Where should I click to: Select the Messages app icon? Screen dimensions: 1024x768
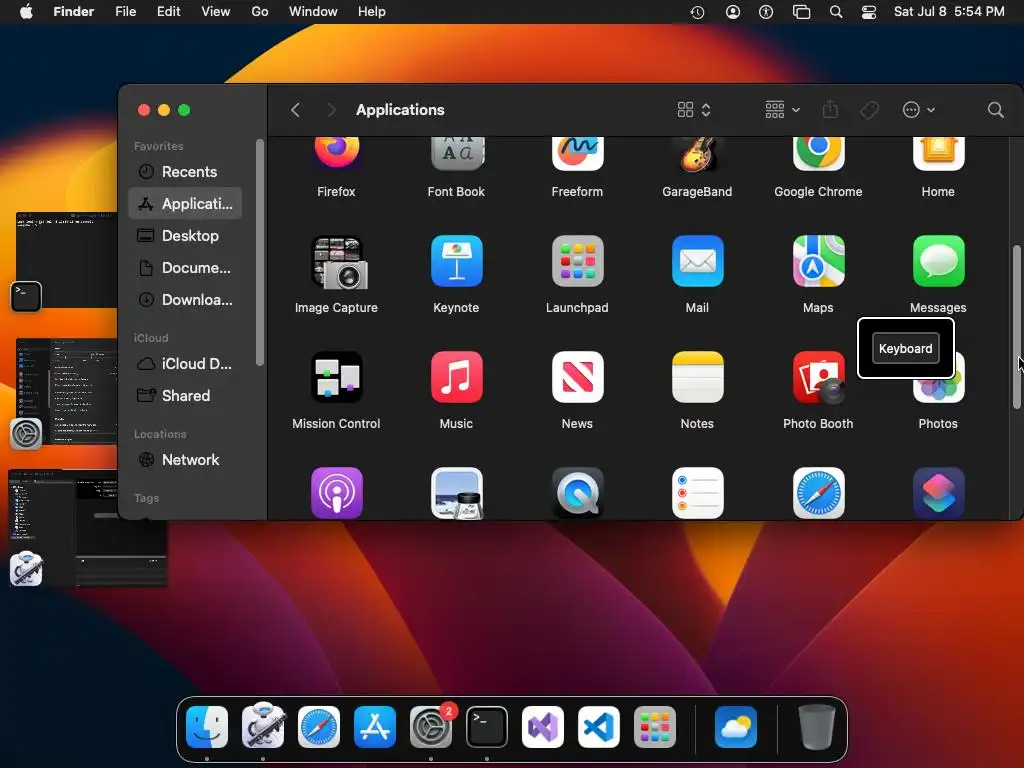938,261
